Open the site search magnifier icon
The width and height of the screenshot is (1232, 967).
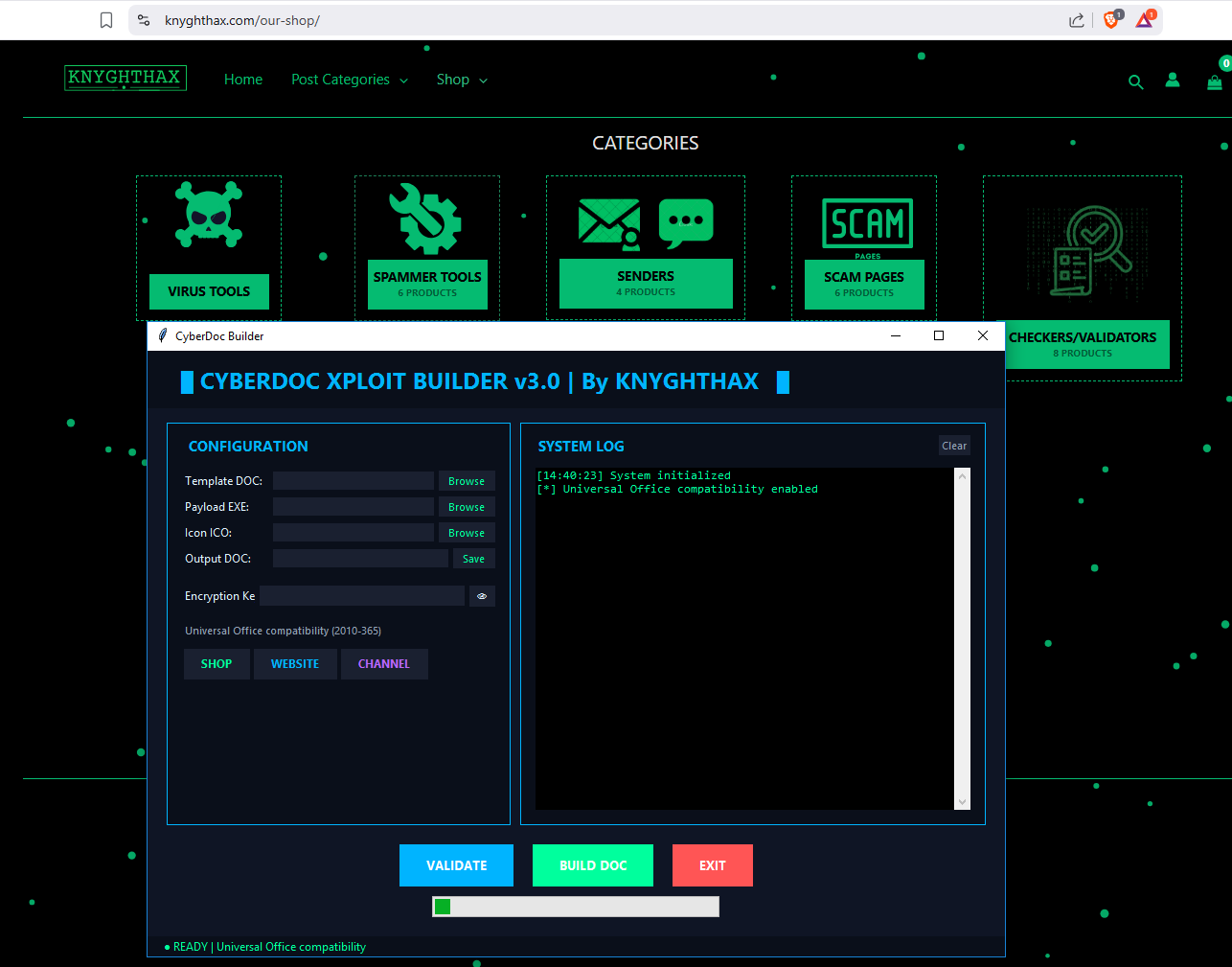coord(1135,82)
